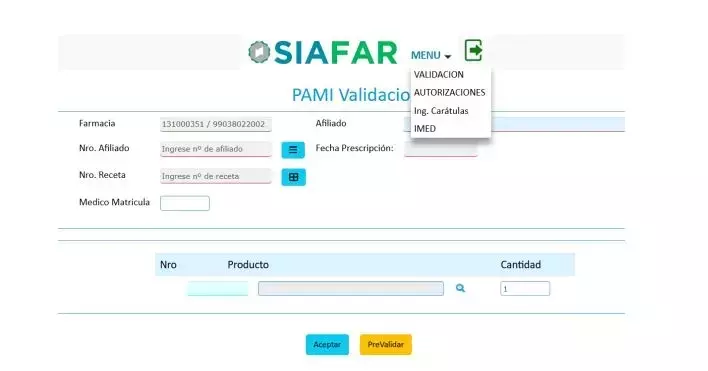Click the Medico Matricula text box
This screenshot has height=371, width=708.
(x=185, y=203)
